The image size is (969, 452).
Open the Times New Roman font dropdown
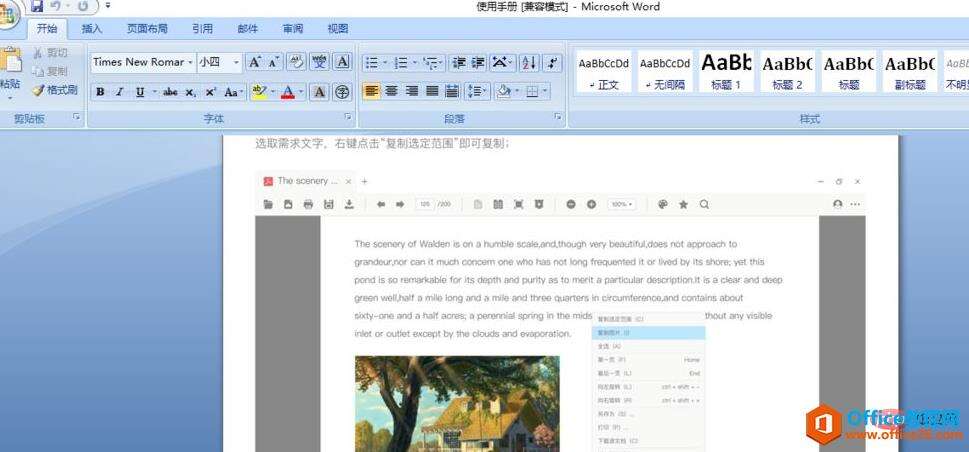tap(143, 62)
